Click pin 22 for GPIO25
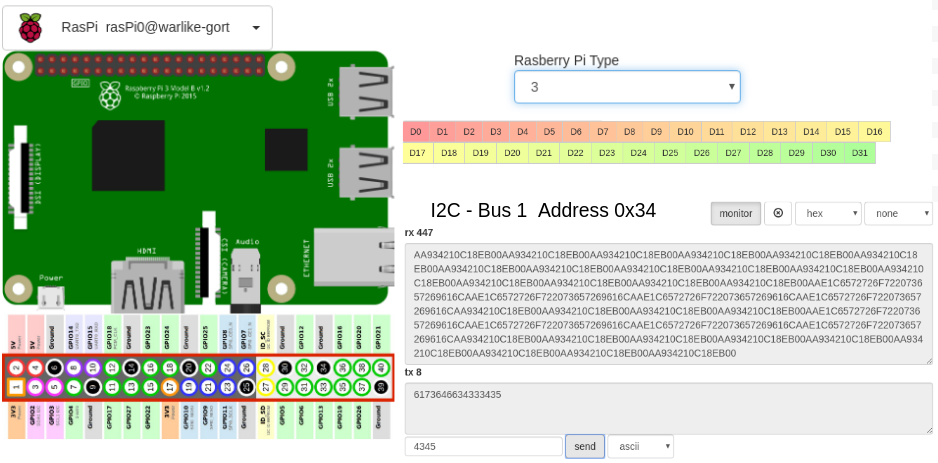Viewport: 938px width, 463px height. click(x=208, y=368)
